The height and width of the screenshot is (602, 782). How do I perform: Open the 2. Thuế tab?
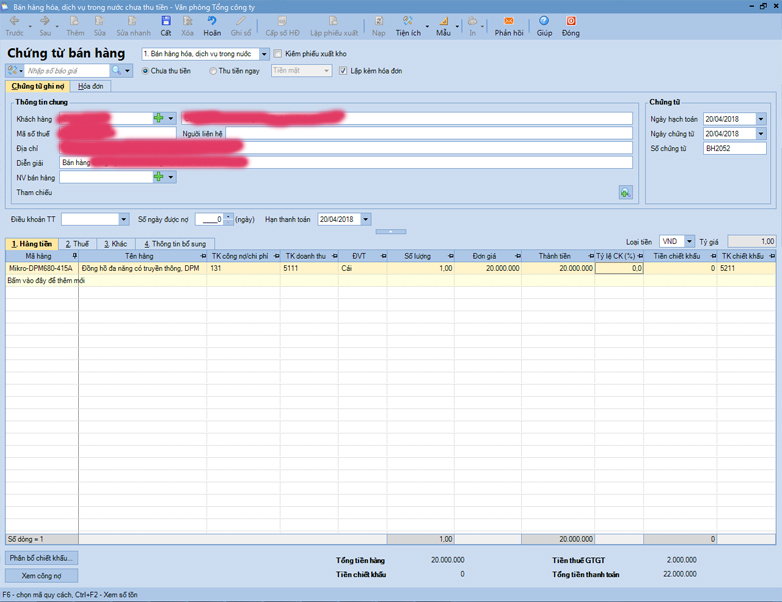(x=77, y=244)
